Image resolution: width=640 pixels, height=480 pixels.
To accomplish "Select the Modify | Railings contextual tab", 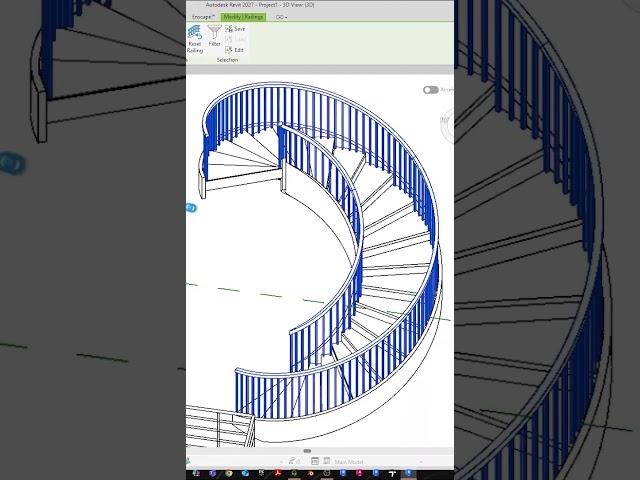I will [x=243, y=17].
